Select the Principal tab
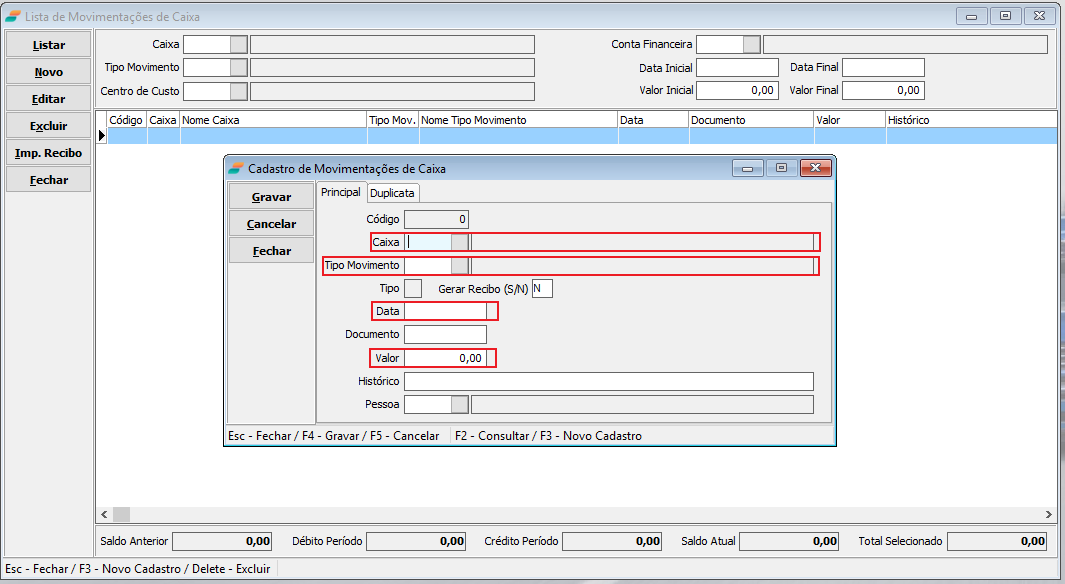Viewport: 1065px width, 584px height. click(340, 192)
